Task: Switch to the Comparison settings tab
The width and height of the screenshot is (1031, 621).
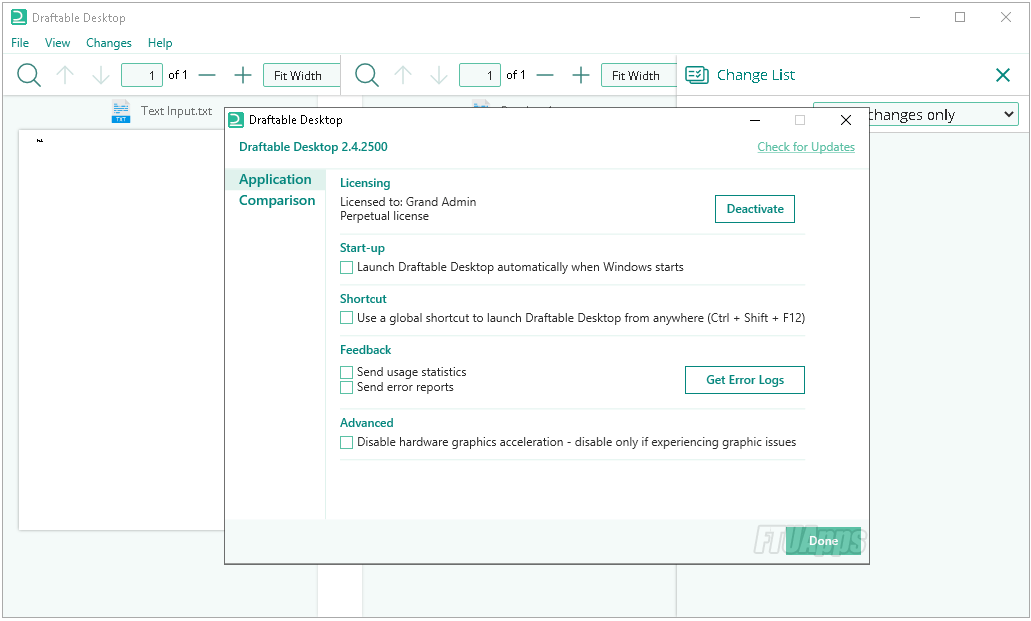Action: click(x=277, y=201)
